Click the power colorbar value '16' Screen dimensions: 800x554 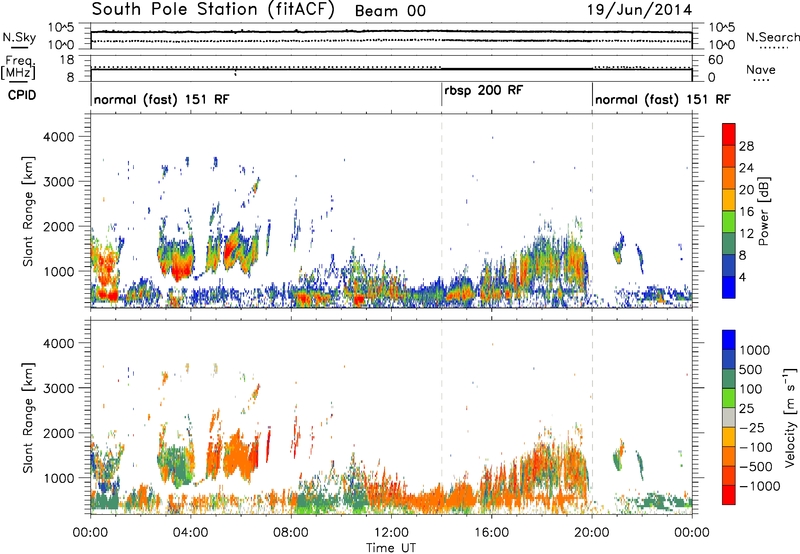(x=746, y=212)
